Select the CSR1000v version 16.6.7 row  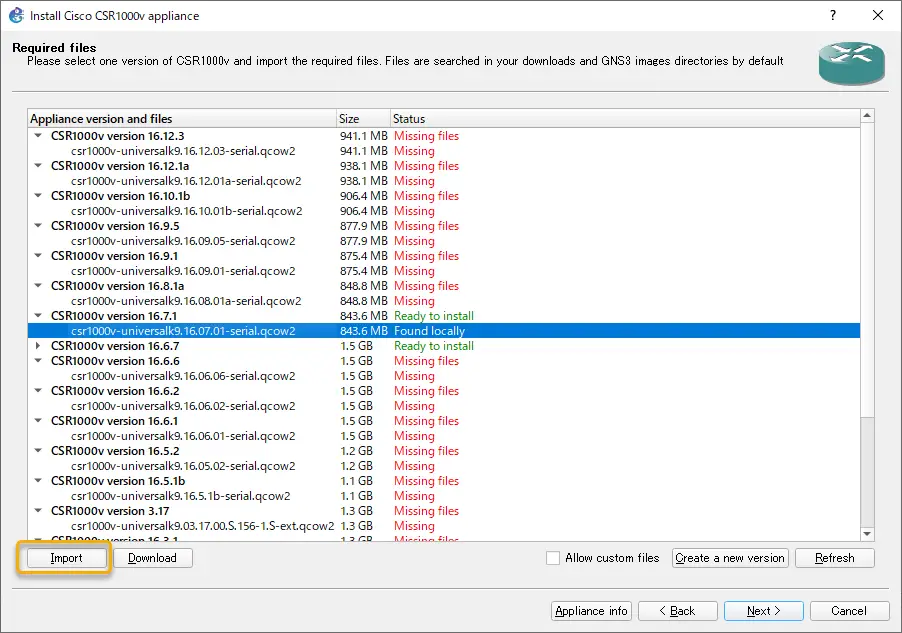click(444, 346)
